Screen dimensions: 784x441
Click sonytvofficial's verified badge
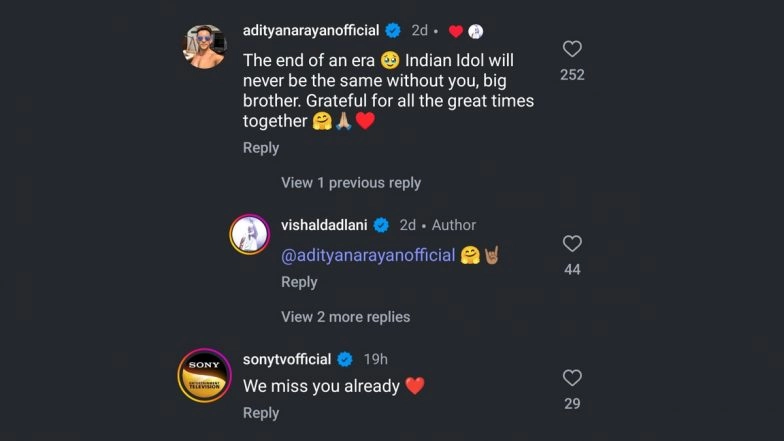click(345, 359)
